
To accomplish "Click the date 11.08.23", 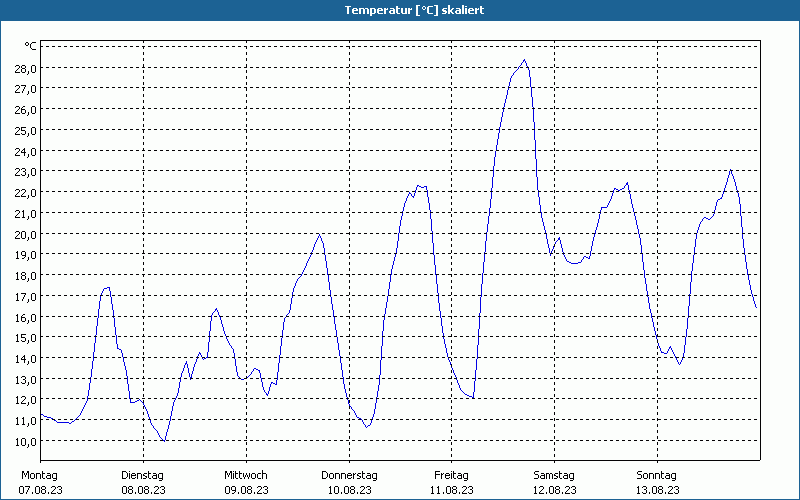I will pyautogui.click(x=452, y=490).
